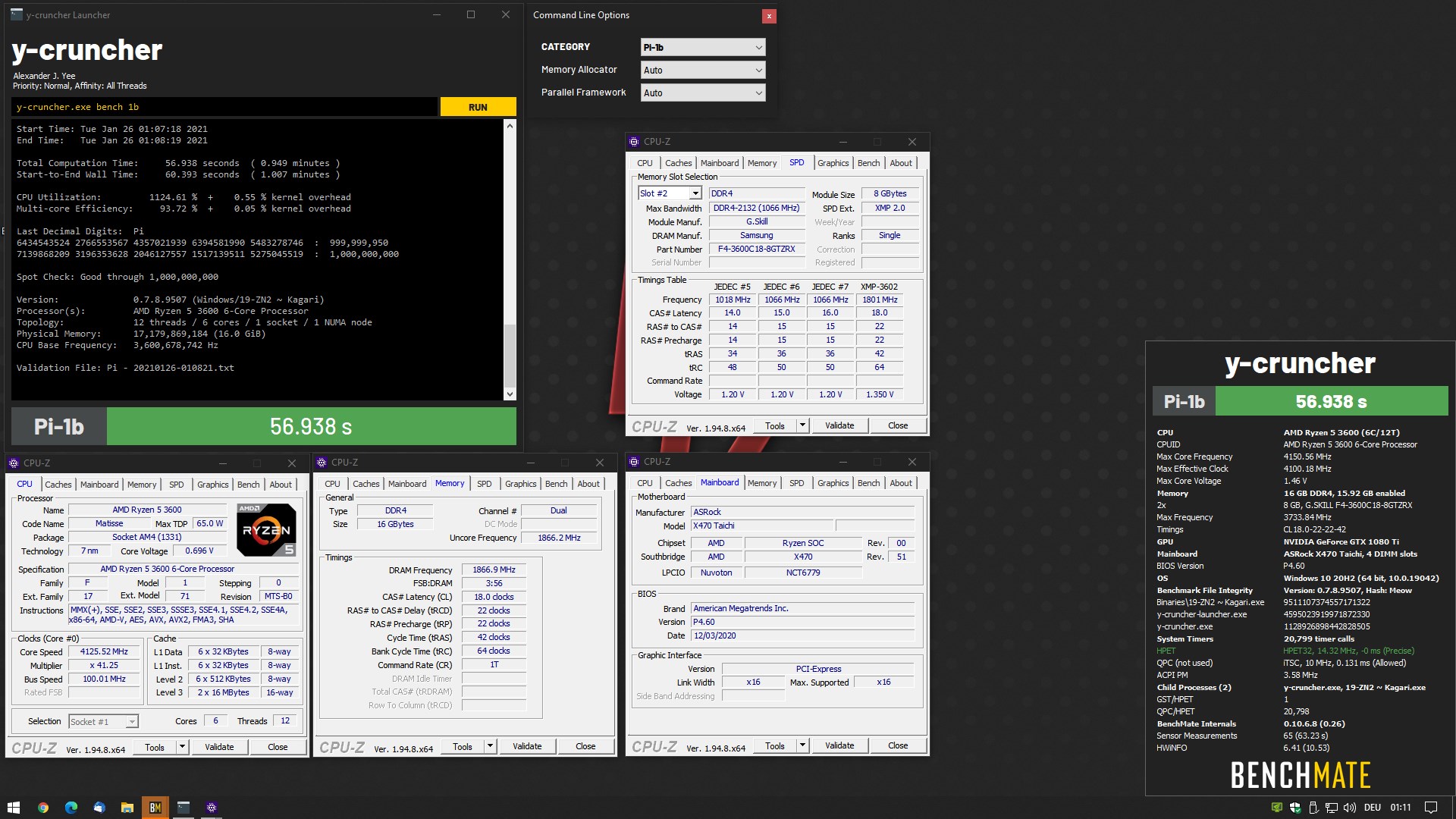
Task: Open the CPU tab in the Memory CPU-Z window
Action: (332, 484)
